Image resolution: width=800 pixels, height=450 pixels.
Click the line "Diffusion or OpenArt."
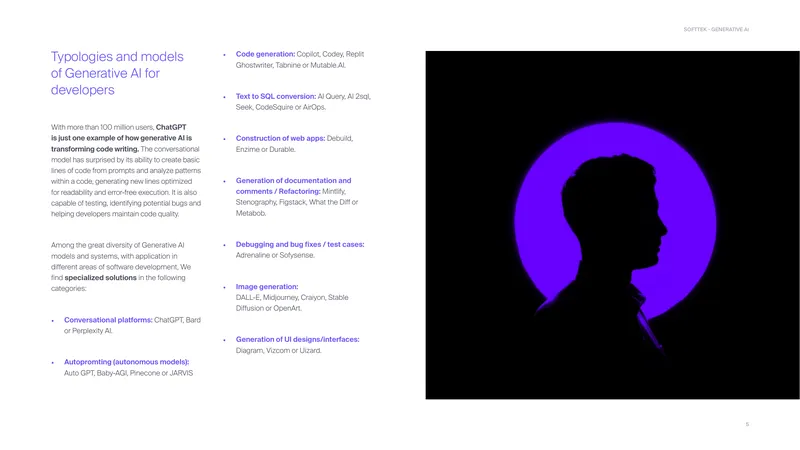point(269,308)
